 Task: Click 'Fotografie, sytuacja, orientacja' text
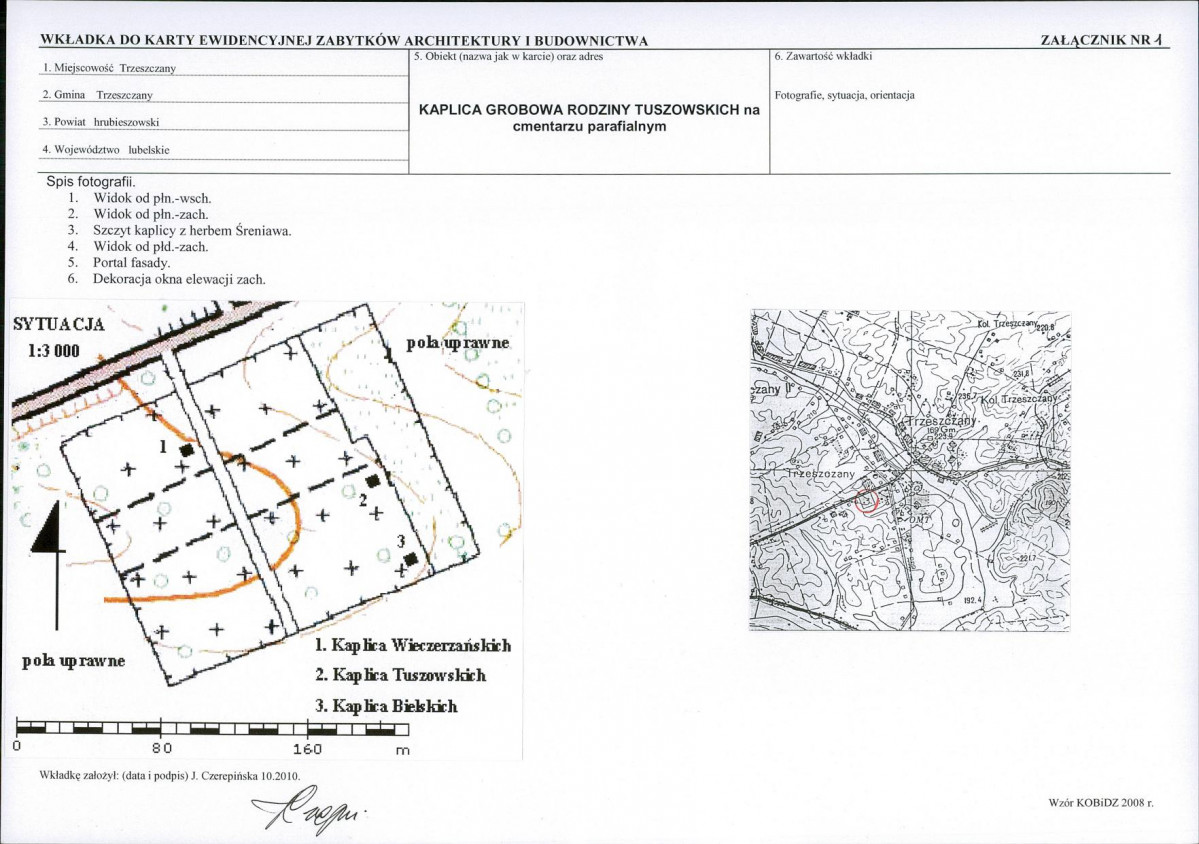[x=844, y=96]
